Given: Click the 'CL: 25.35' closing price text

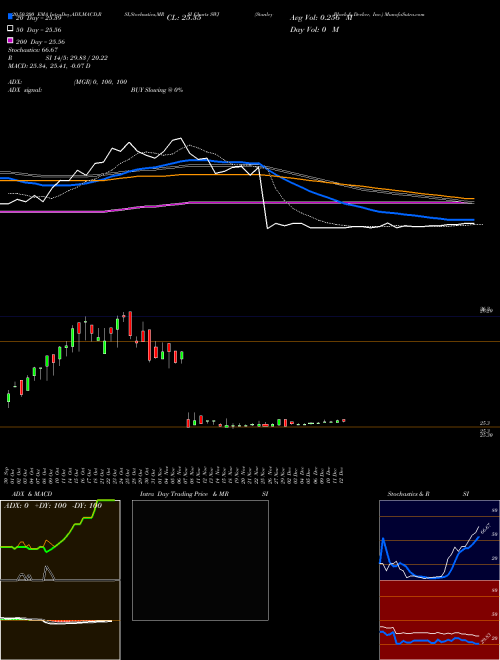Looking at the screenshot, I should pyautogui.click(x=184, y=18).
